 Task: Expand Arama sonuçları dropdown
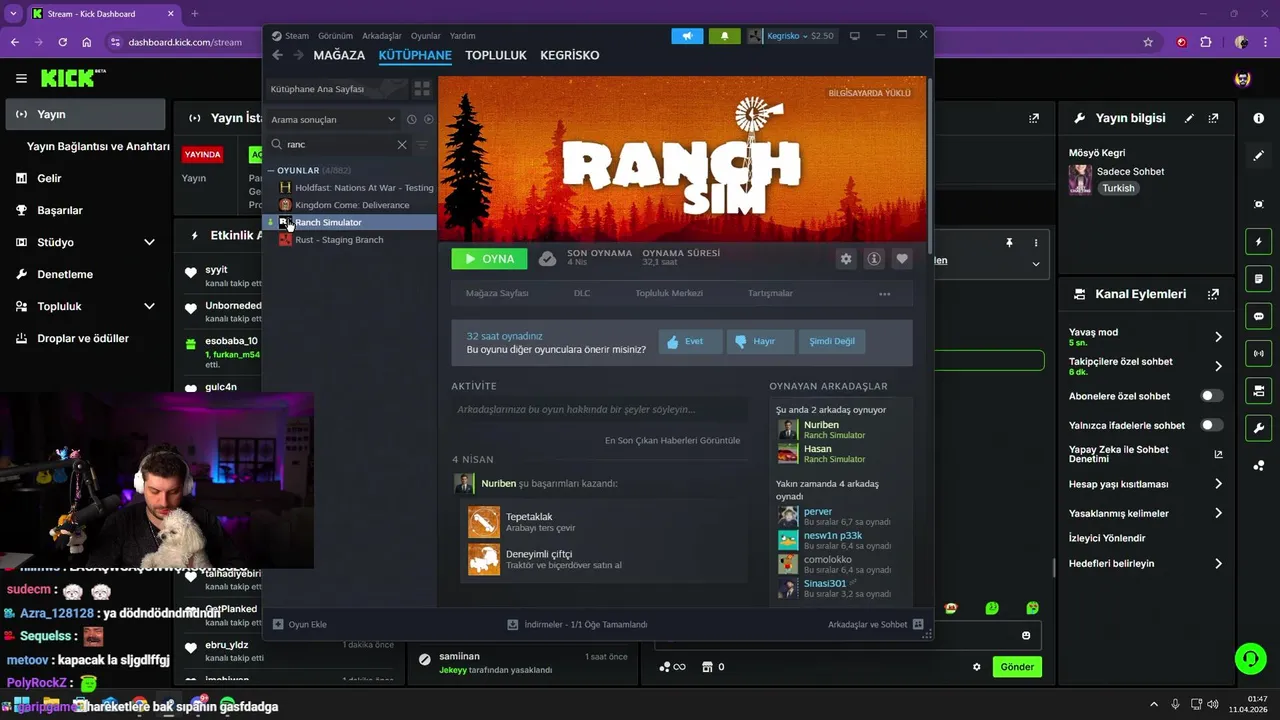[x=334, y=119]
